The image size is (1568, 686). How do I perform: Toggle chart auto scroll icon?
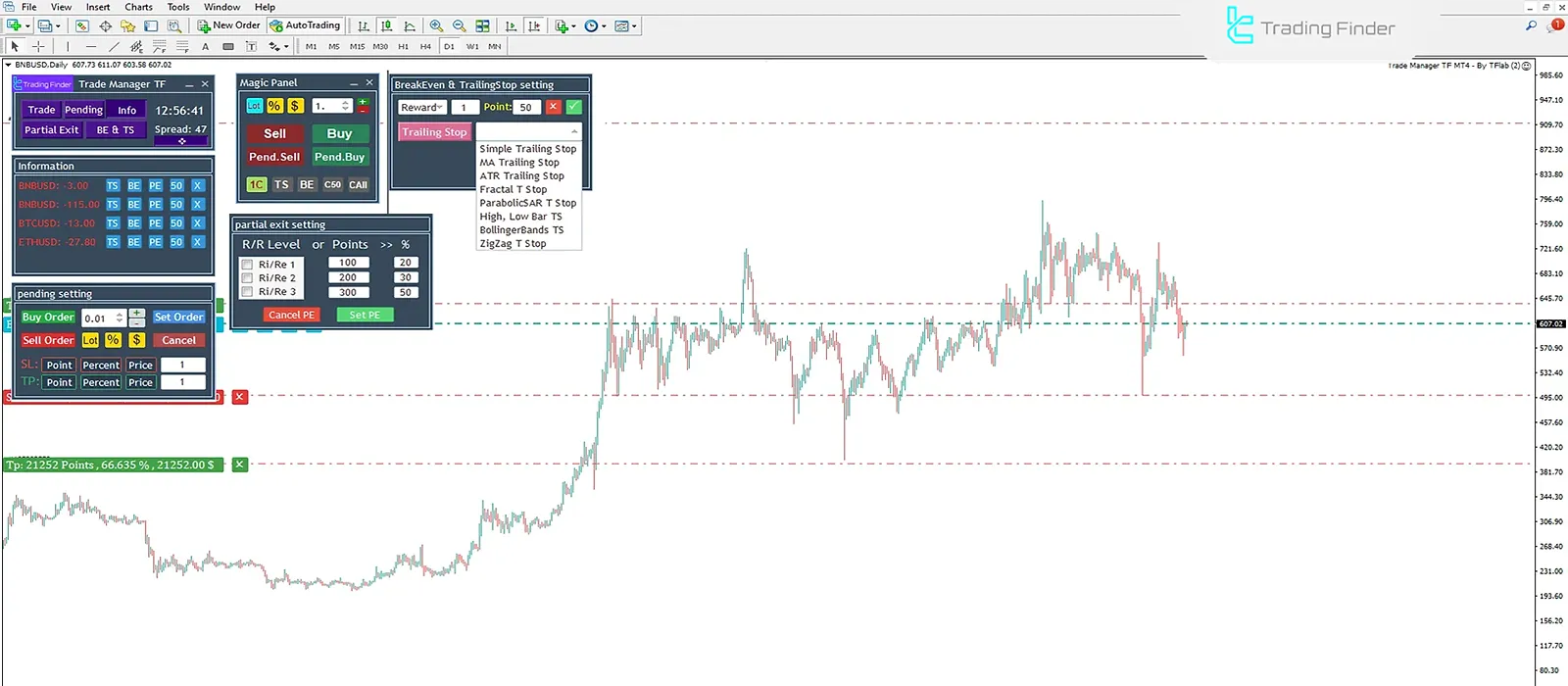[511, 26]
